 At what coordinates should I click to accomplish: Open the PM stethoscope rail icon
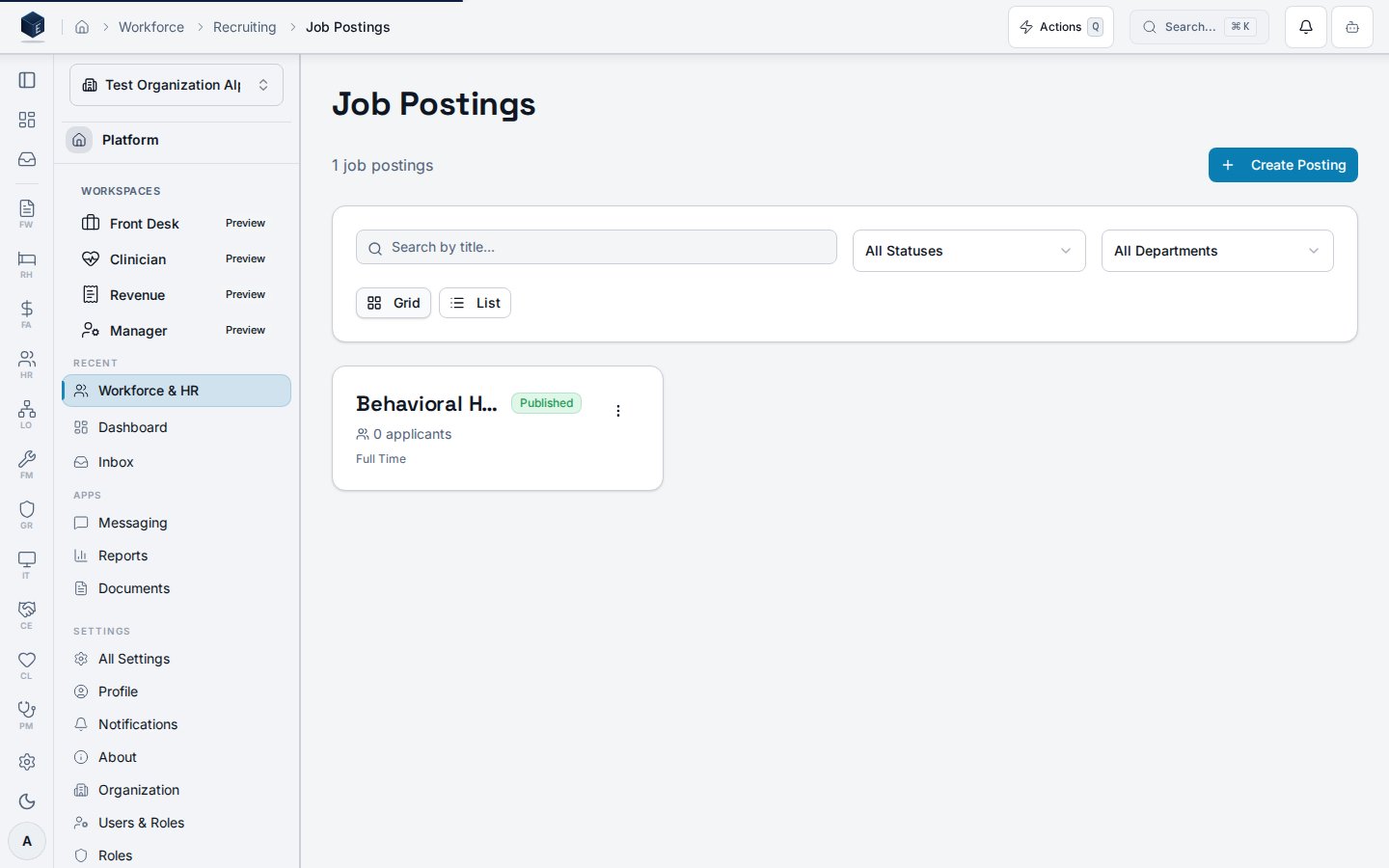pyautogui.click(x=27, y=715)
